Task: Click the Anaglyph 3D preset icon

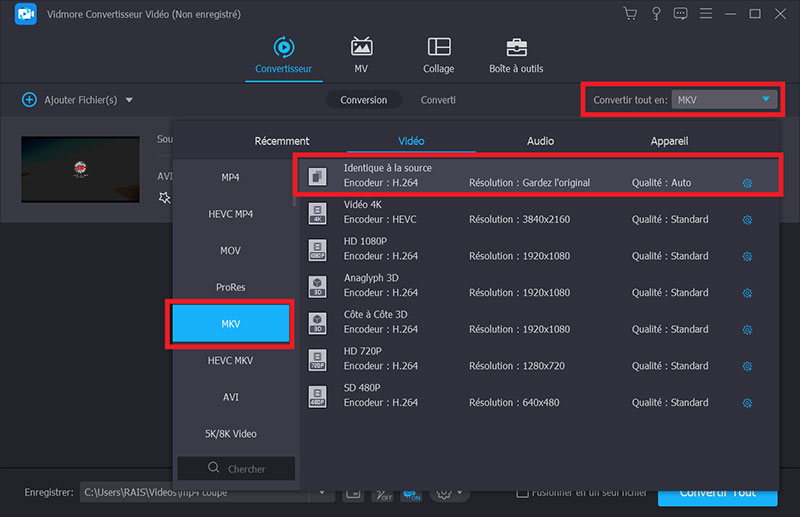Action: (x=317, y=287)
